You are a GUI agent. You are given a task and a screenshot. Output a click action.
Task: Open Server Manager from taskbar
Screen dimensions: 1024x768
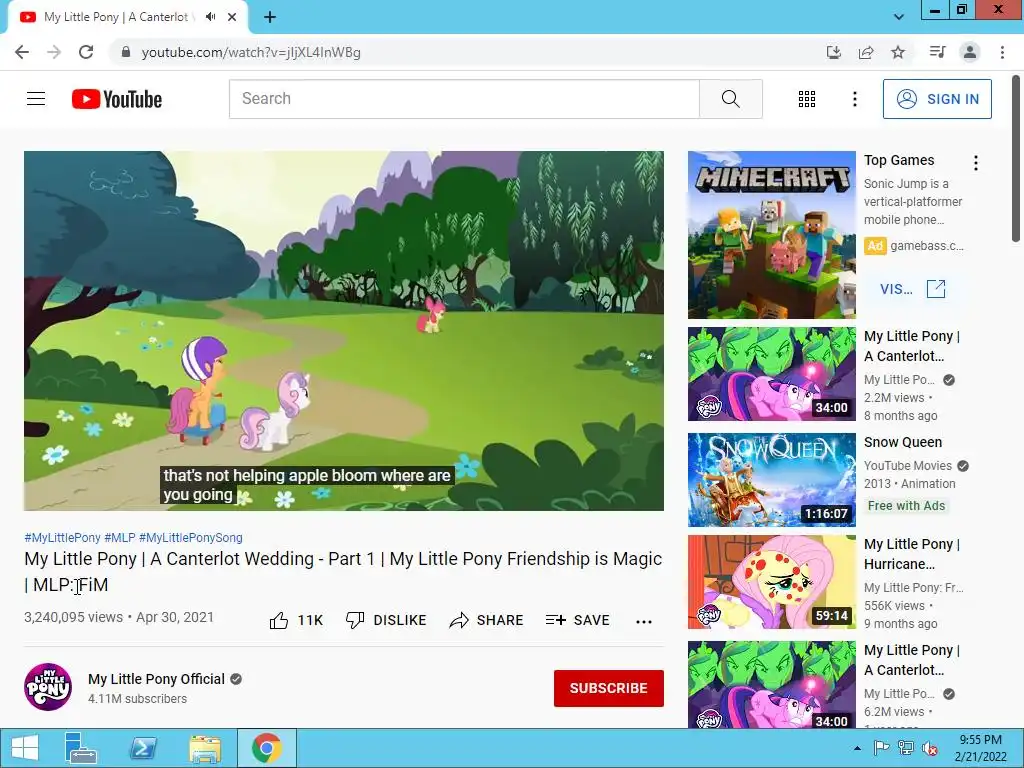80,748
